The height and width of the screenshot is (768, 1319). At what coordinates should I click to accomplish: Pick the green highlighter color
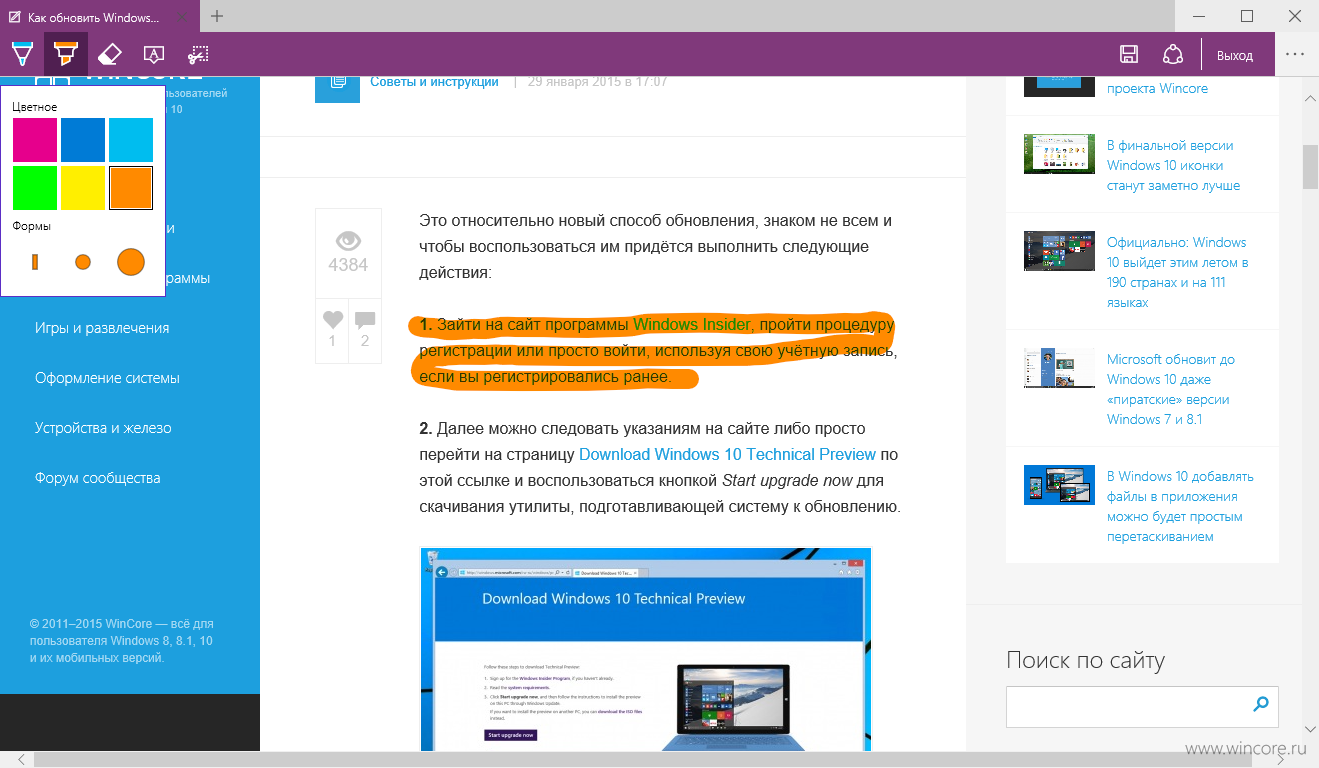[x=35, y=188]
